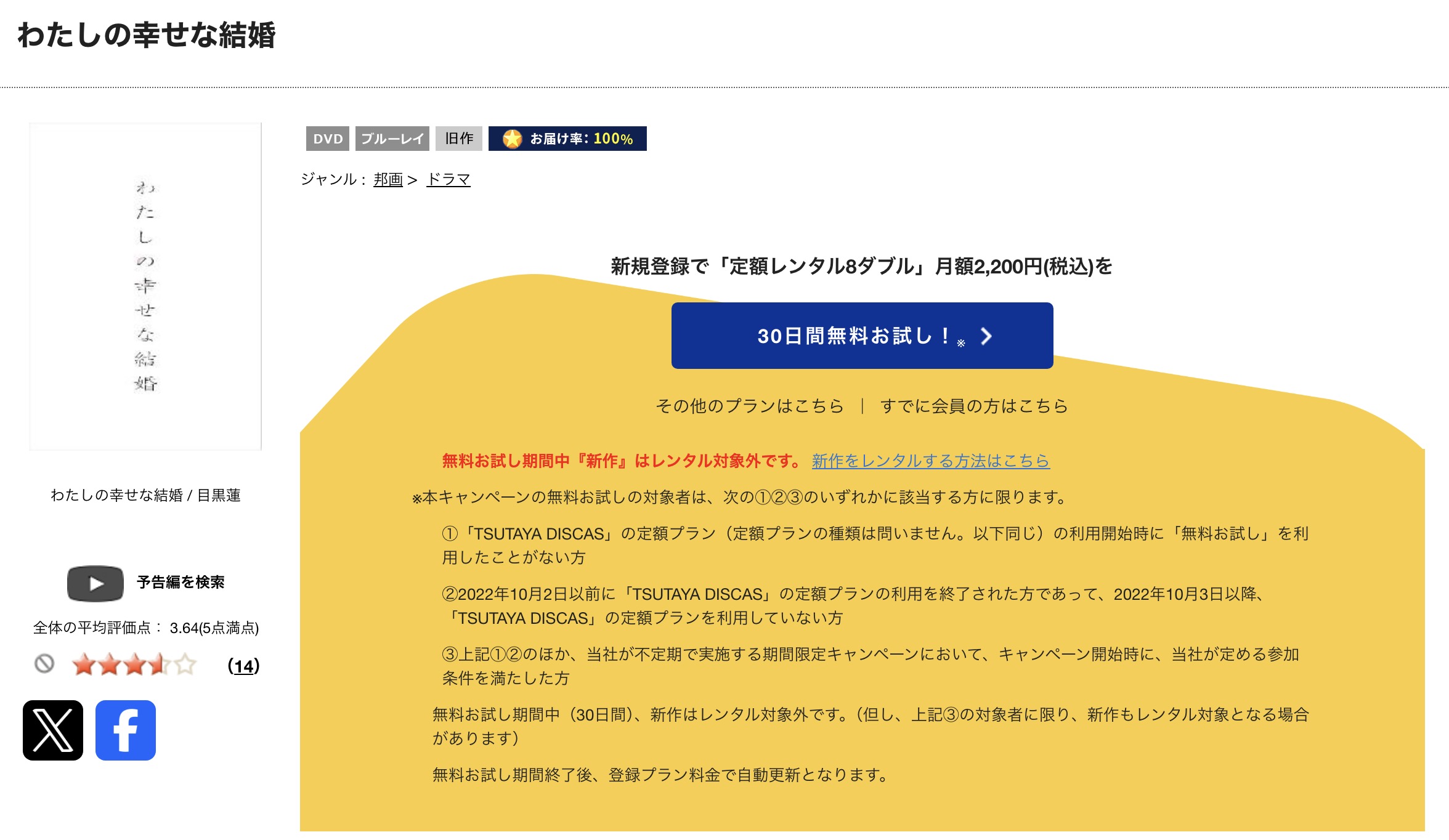Screen dimensions: 1449x840
Task: Click condition ① about 定額プラン
Action: (875, 545)
